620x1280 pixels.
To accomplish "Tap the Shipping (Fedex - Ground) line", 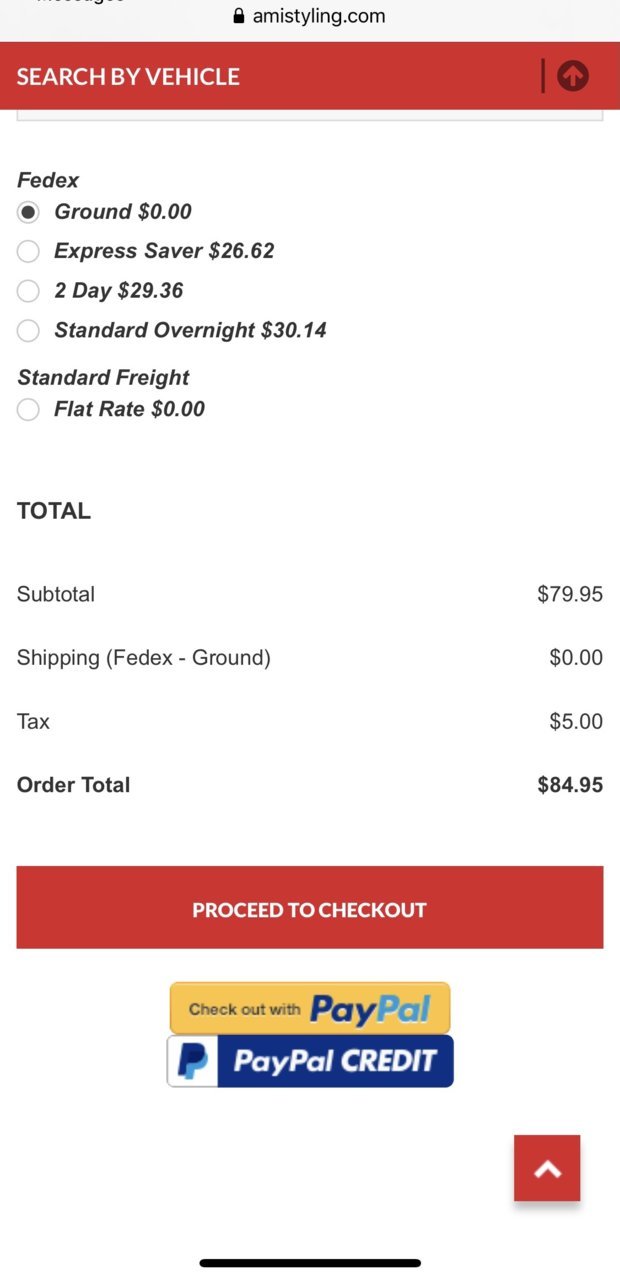I will 310,658.
